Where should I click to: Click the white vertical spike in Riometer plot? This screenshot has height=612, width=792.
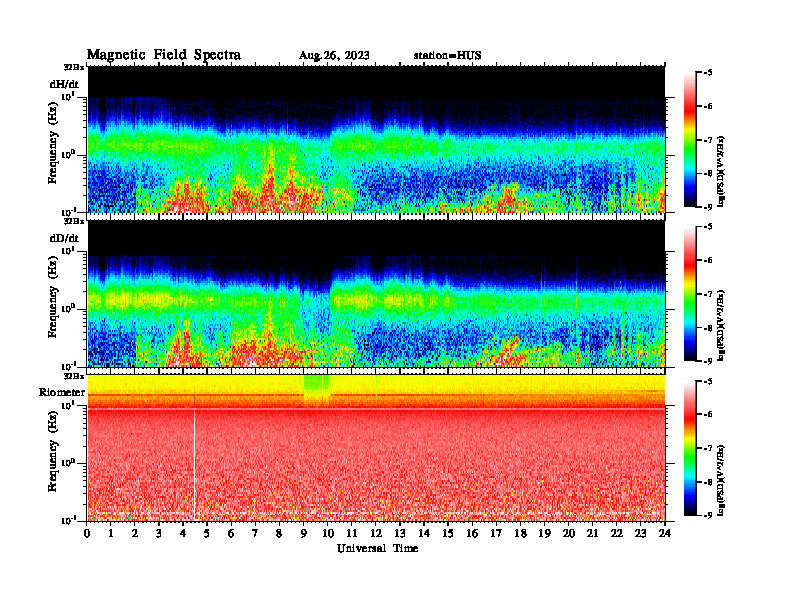pyautogui.click(x=194, y=465)
